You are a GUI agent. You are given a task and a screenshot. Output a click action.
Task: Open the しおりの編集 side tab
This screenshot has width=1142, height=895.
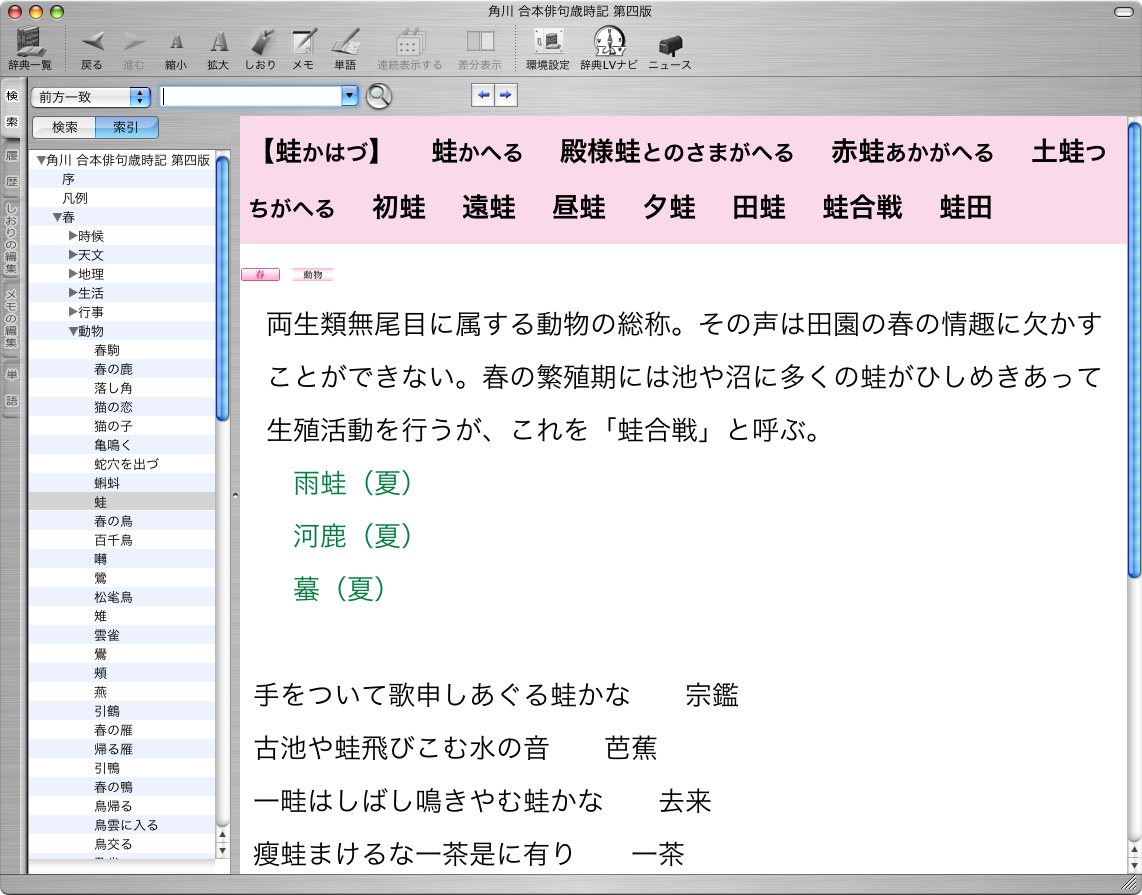pos(12,238)
